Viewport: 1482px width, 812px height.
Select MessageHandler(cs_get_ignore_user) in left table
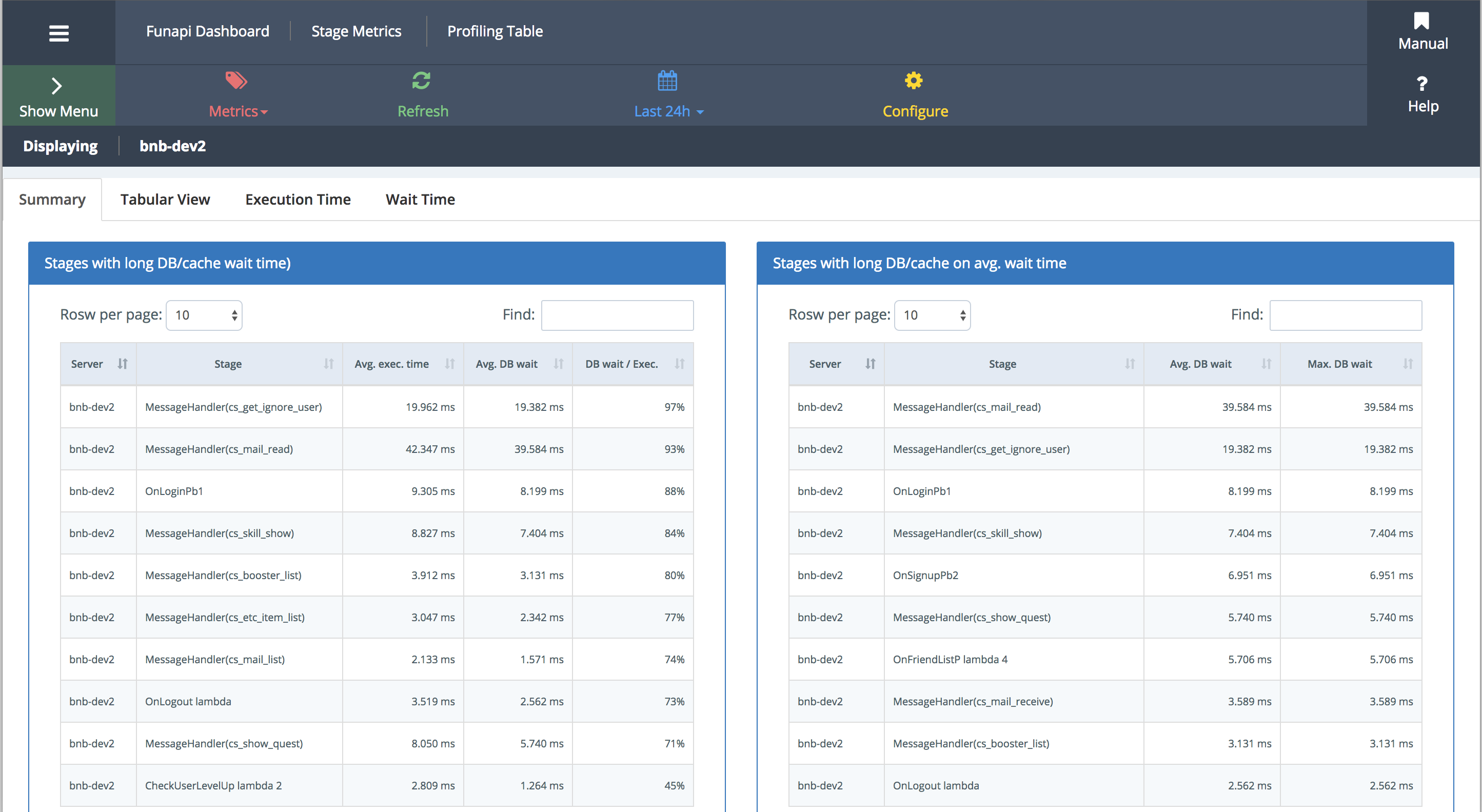(x=233, y=407)
